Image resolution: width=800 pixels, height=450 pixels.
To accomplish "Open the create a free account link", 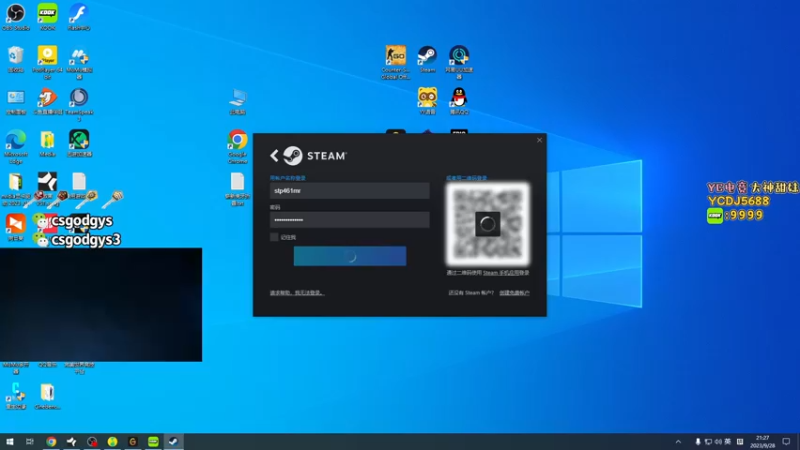I will 514,293.
